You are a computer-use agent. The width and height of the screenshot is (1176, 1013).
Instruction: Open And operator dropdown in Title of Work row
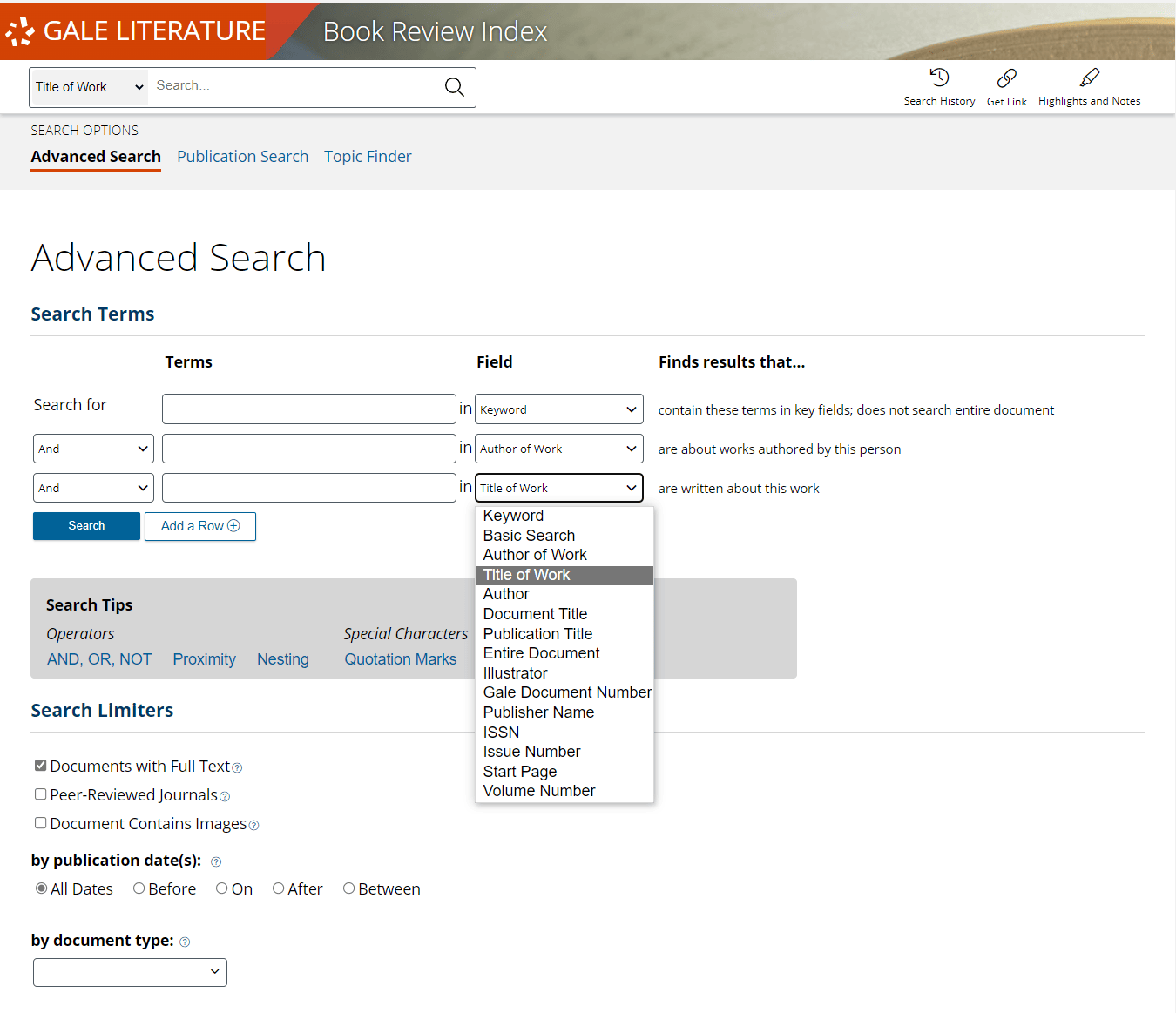(93, 488)
